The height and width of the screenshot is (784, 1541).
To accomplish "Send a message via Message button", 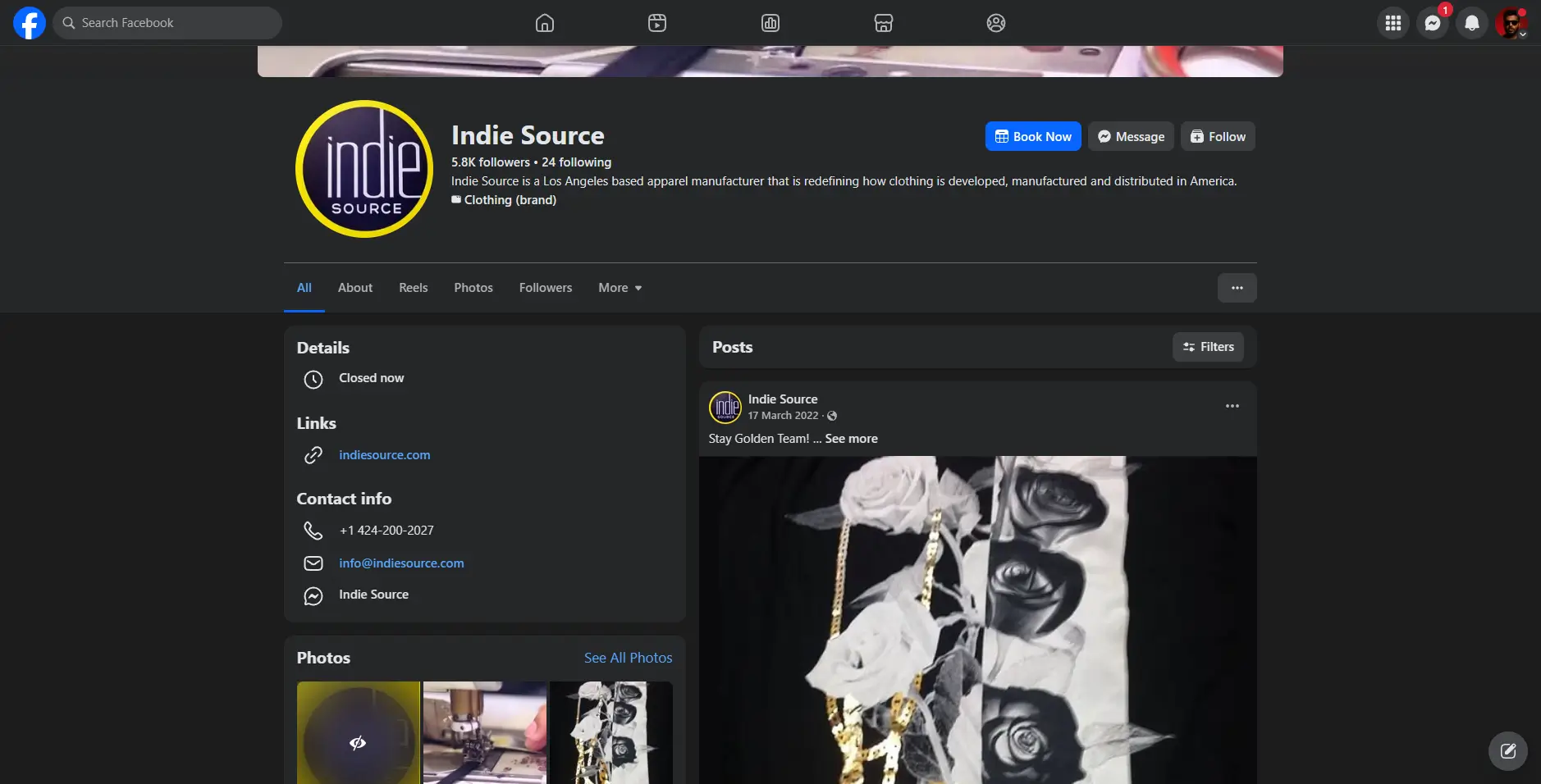I will click(x=1131, y=136).
